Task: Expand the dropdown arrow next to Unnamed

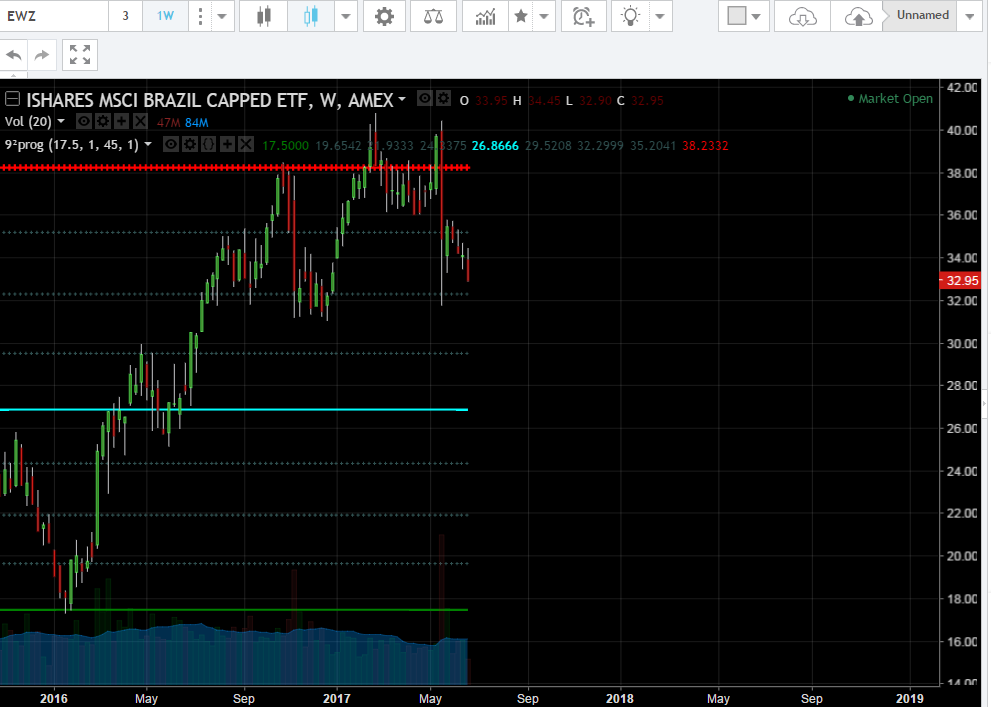Action: (968, 16)
